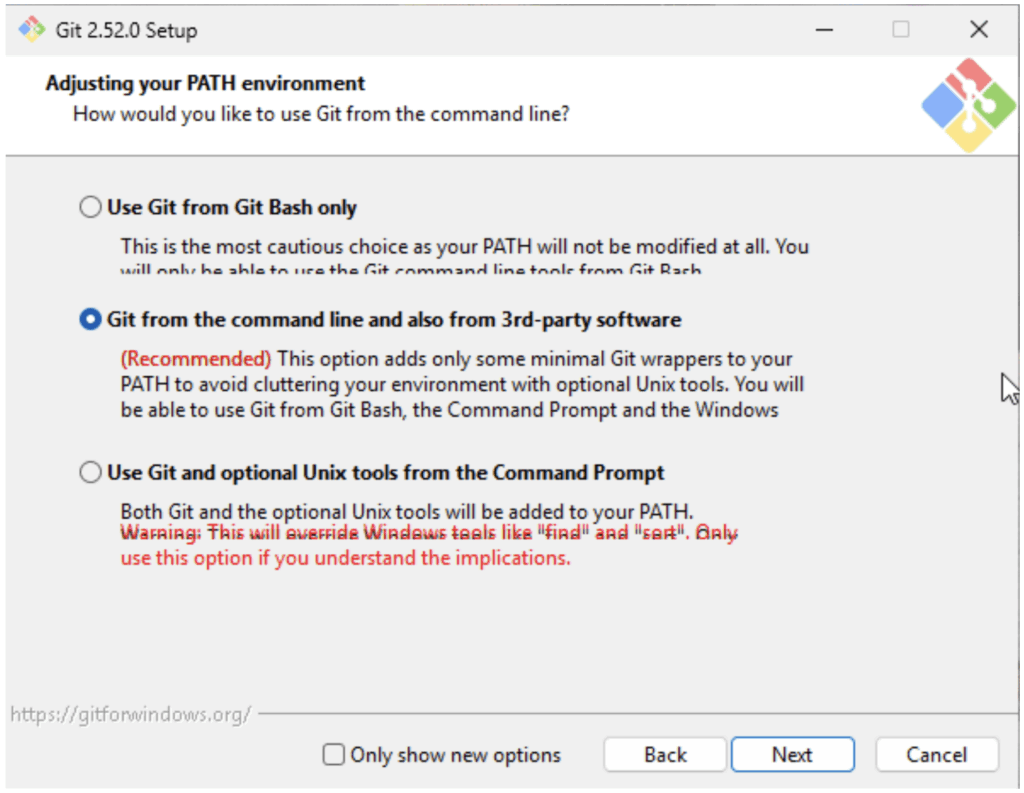The image size is (1024, 793).
Task: Enable the "Only show new options" checkbox
Action: 334,755
